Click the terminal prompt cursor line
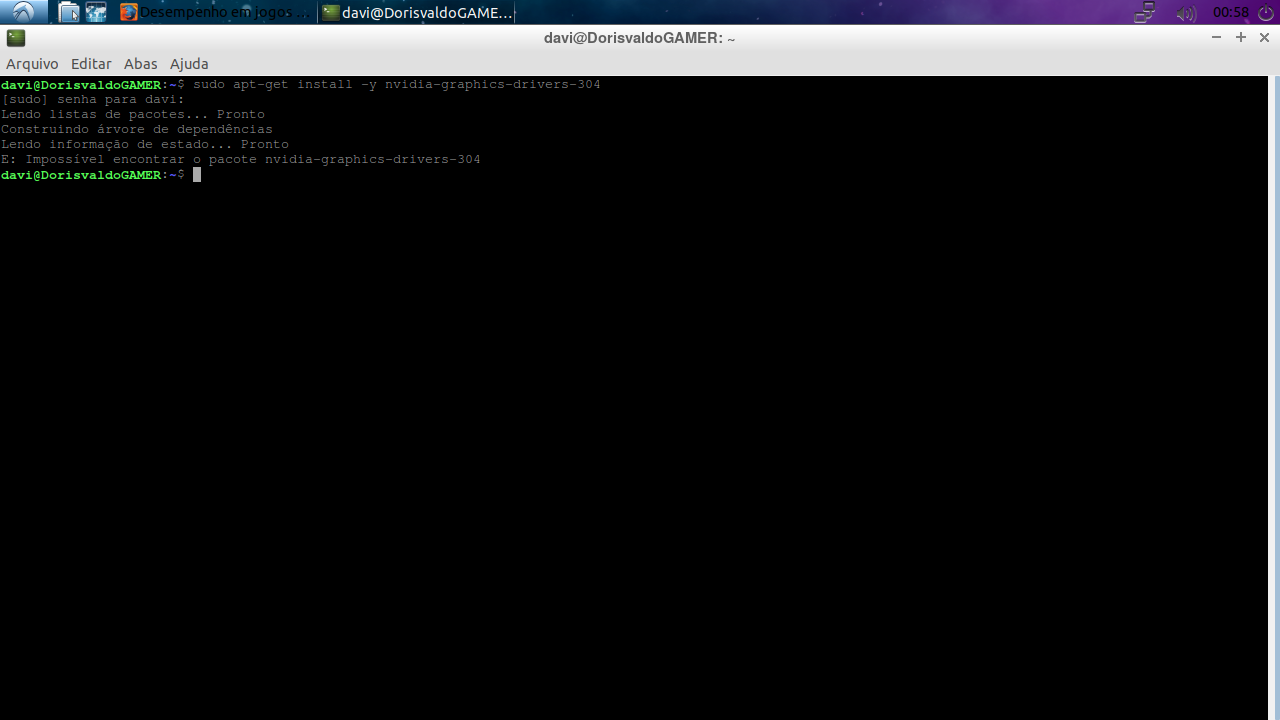This screenshot has height=720, width=1280. click(197, 175)
